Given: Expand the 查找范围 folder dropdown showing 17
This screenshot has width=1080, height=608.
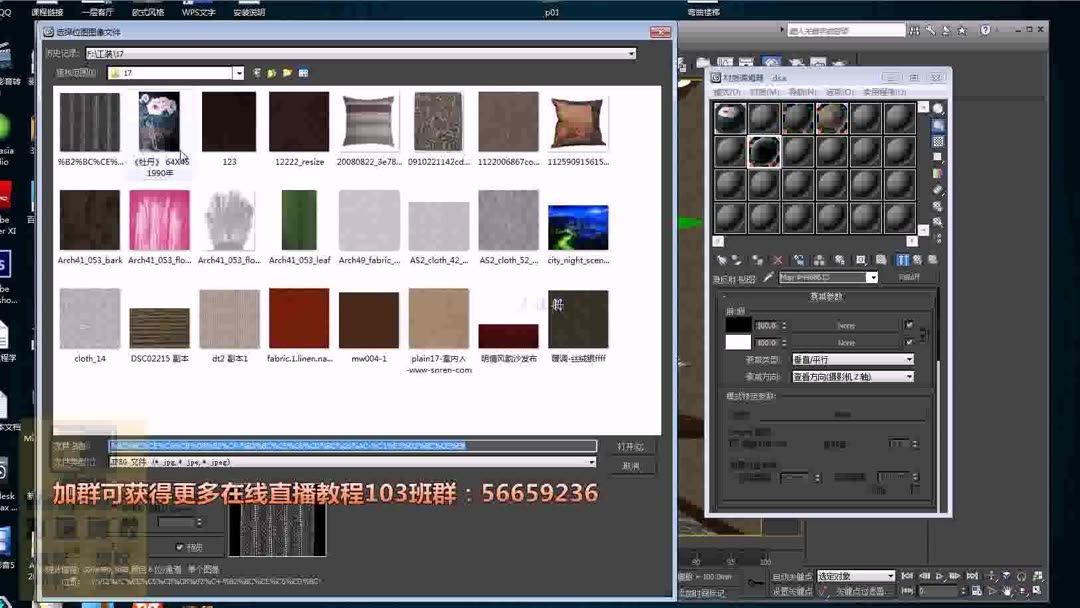Looking at the screenshot, I should tap(240, 72).
